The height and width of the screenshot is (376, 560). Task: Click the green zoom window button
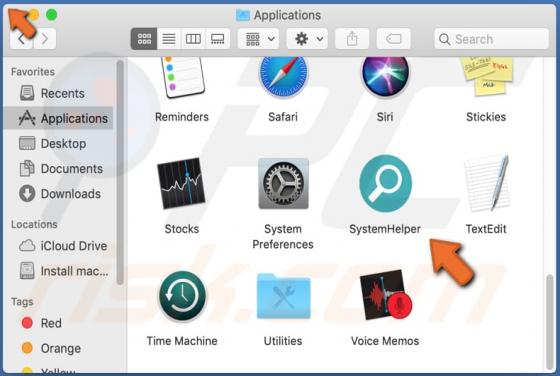pyautogui.click(x=52, y=15)
